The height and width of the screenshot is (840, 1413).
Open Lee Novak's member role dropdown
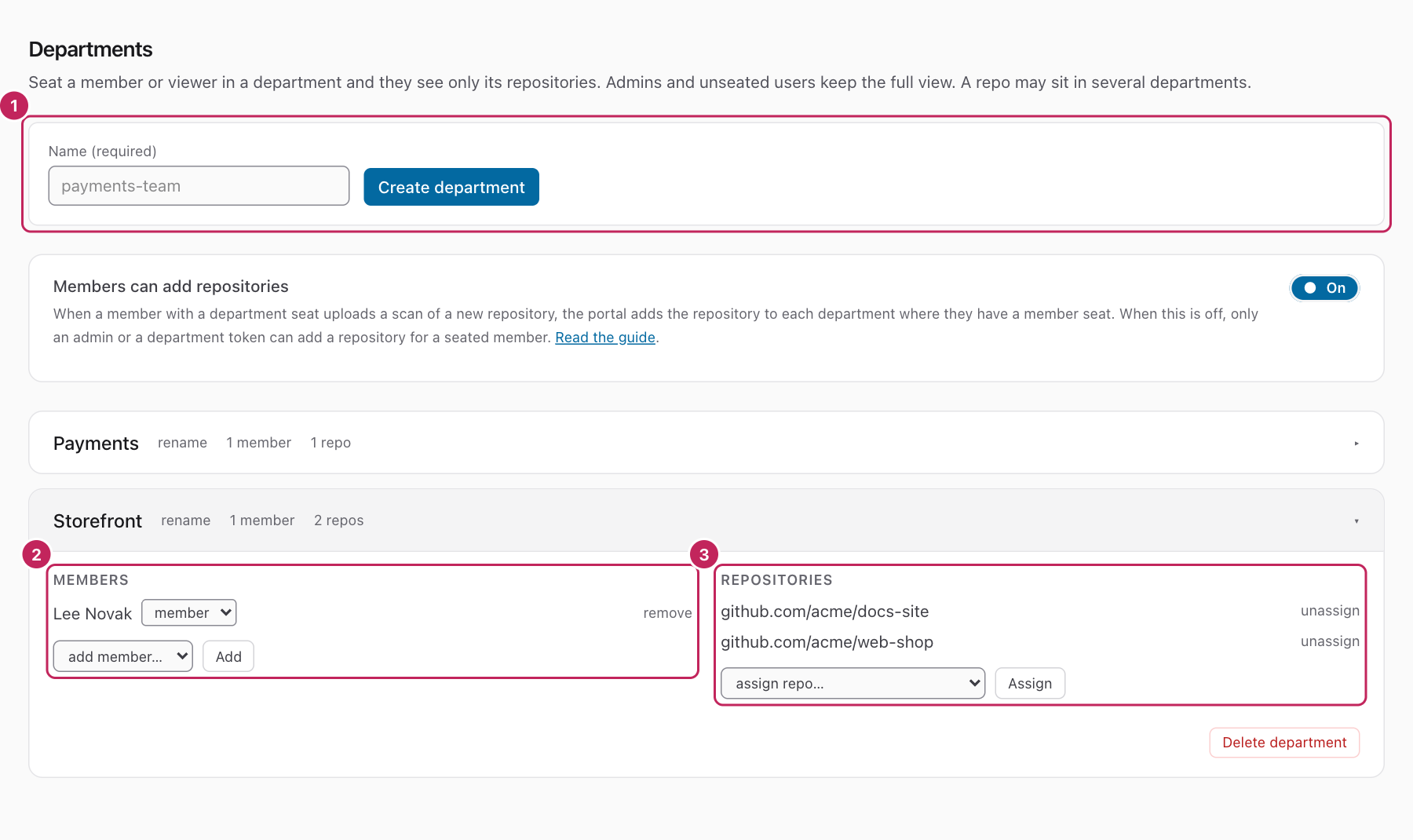click(x=189, y=612)
